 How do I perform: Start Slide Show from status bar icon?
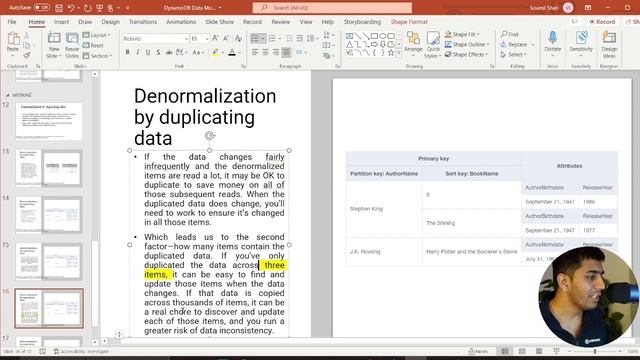[556, 351]
